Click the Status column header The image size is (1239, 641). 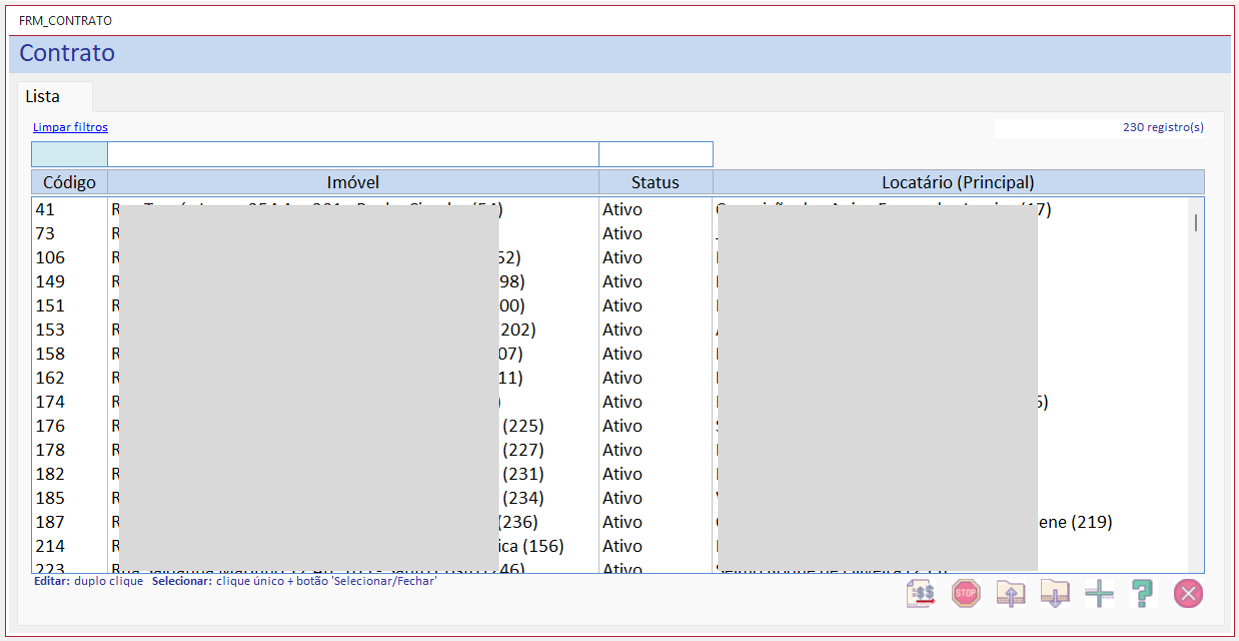tap(656, 182)
